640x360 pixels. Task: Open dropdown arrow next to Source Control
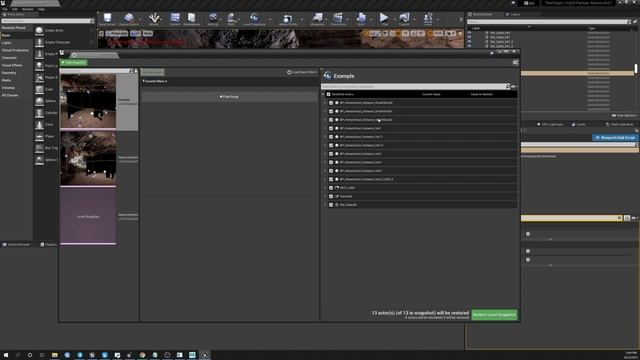click(x=140, y=19)
